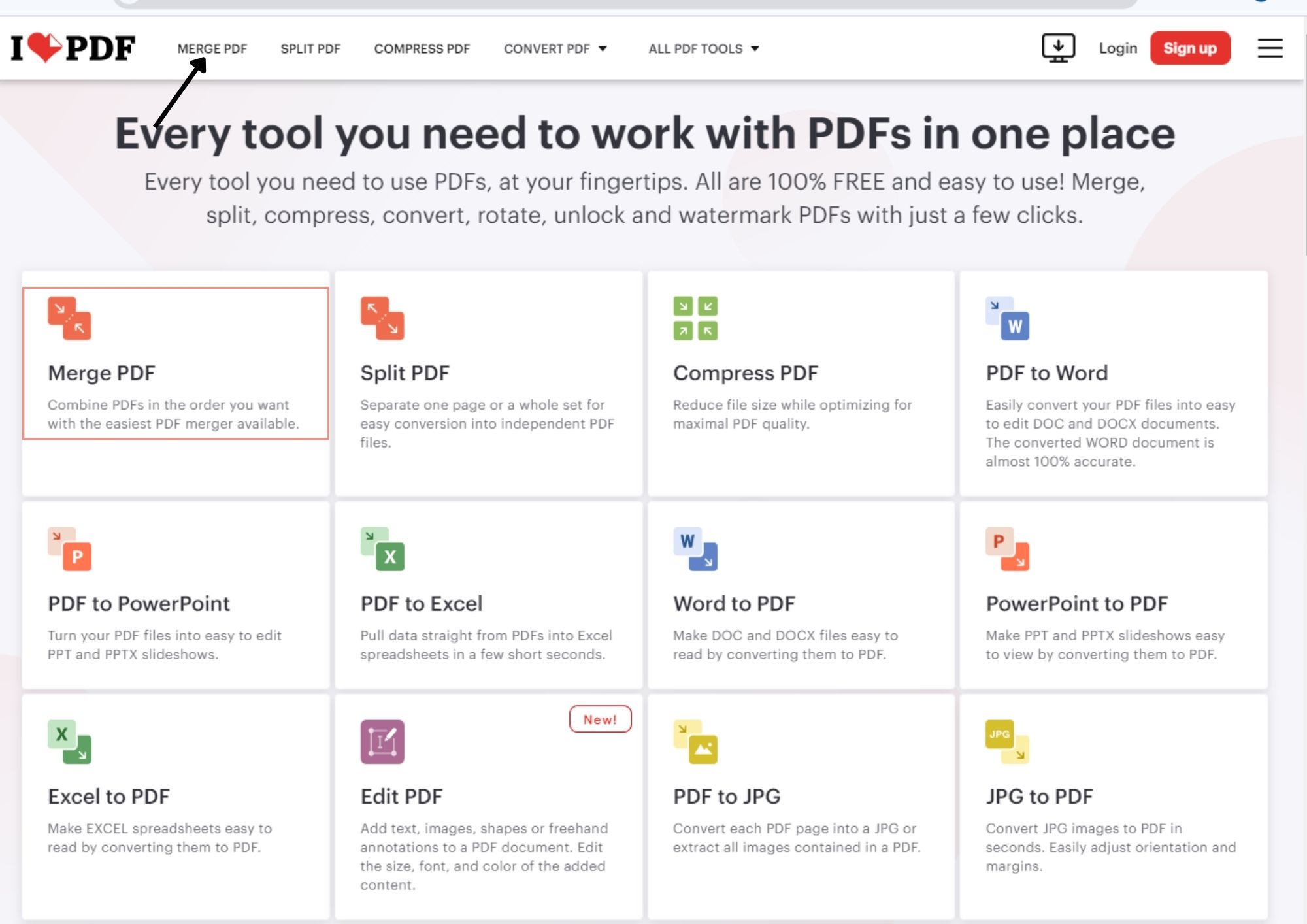Click the PowerPoint to PDF icon

[1008, 550]
